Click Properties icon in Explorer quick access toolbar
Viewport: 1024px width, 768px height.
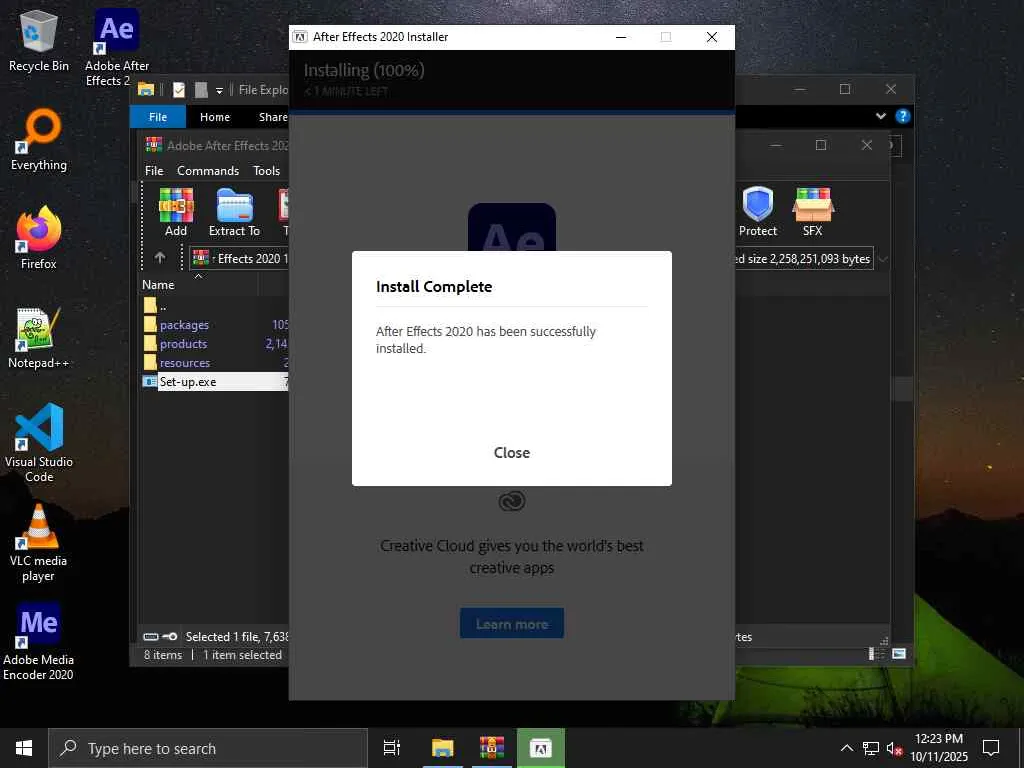click(179, 89)
